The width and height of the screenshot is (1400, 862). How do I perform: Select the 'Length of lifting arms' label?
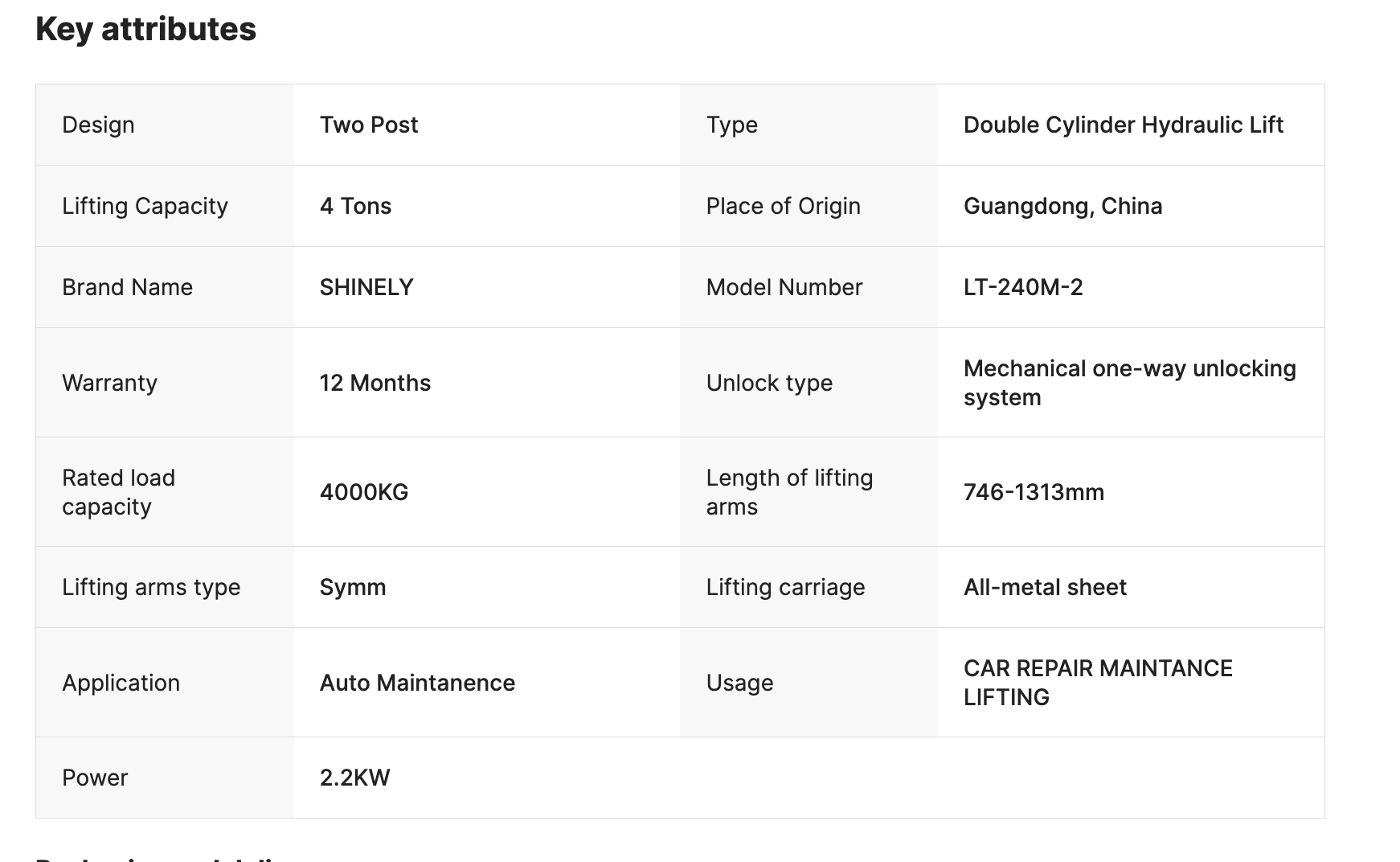click(x=789, y=492)
